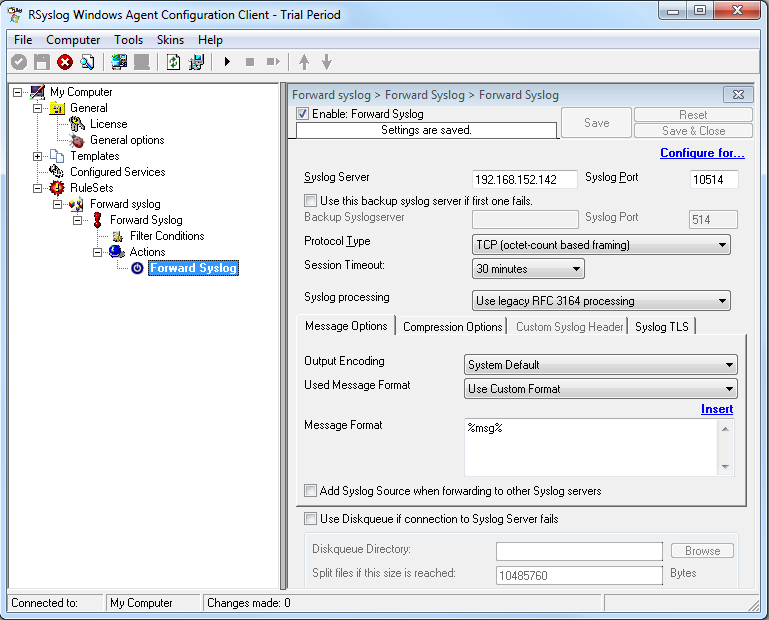Collapse the RuleSets tree node
Viewport: 769px width, 620px height.
point(37,188)
